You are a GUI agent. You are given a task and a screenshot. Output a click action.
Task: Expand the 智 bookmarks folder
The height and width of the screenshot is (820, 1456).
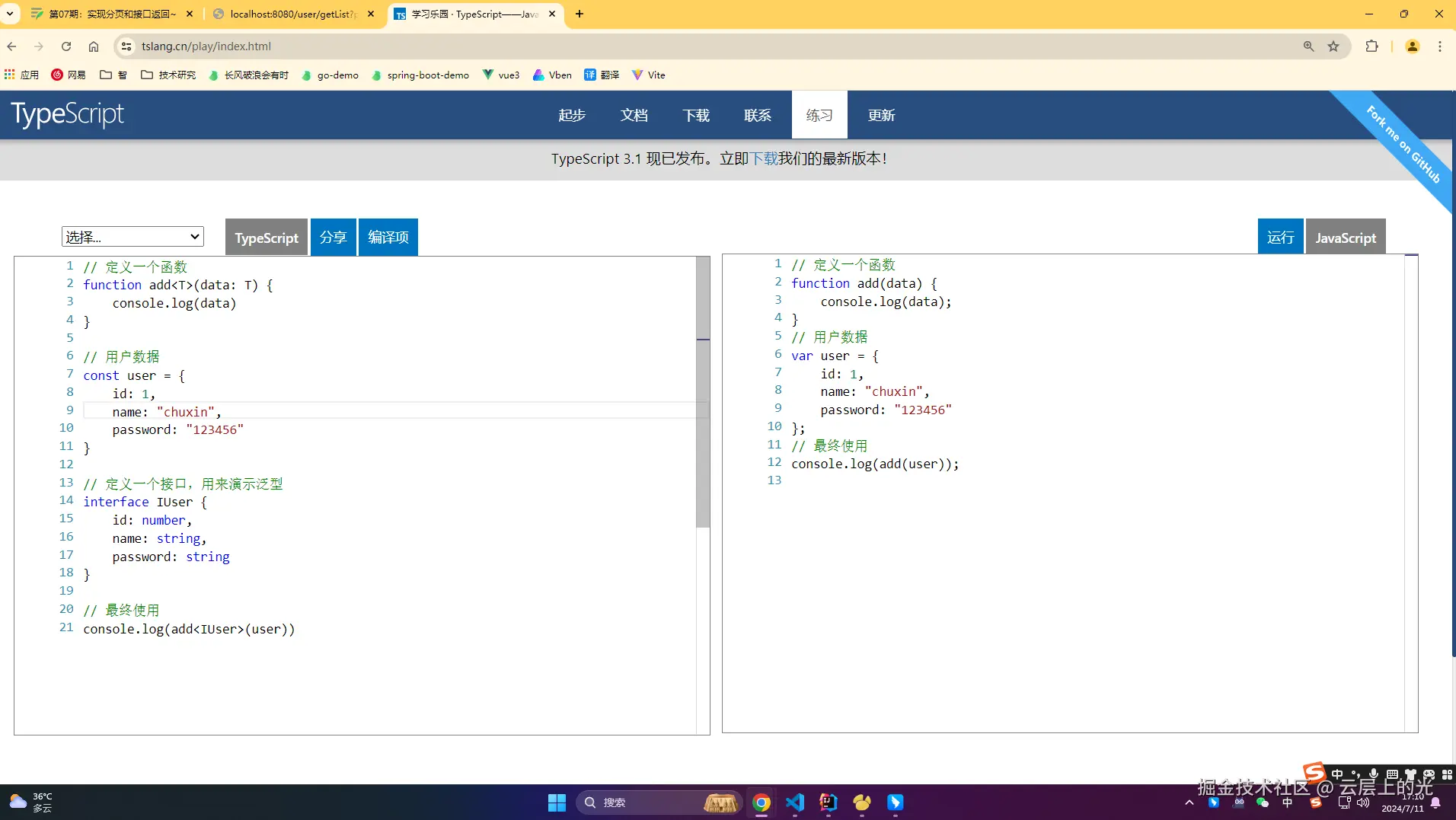pos(113,75)
